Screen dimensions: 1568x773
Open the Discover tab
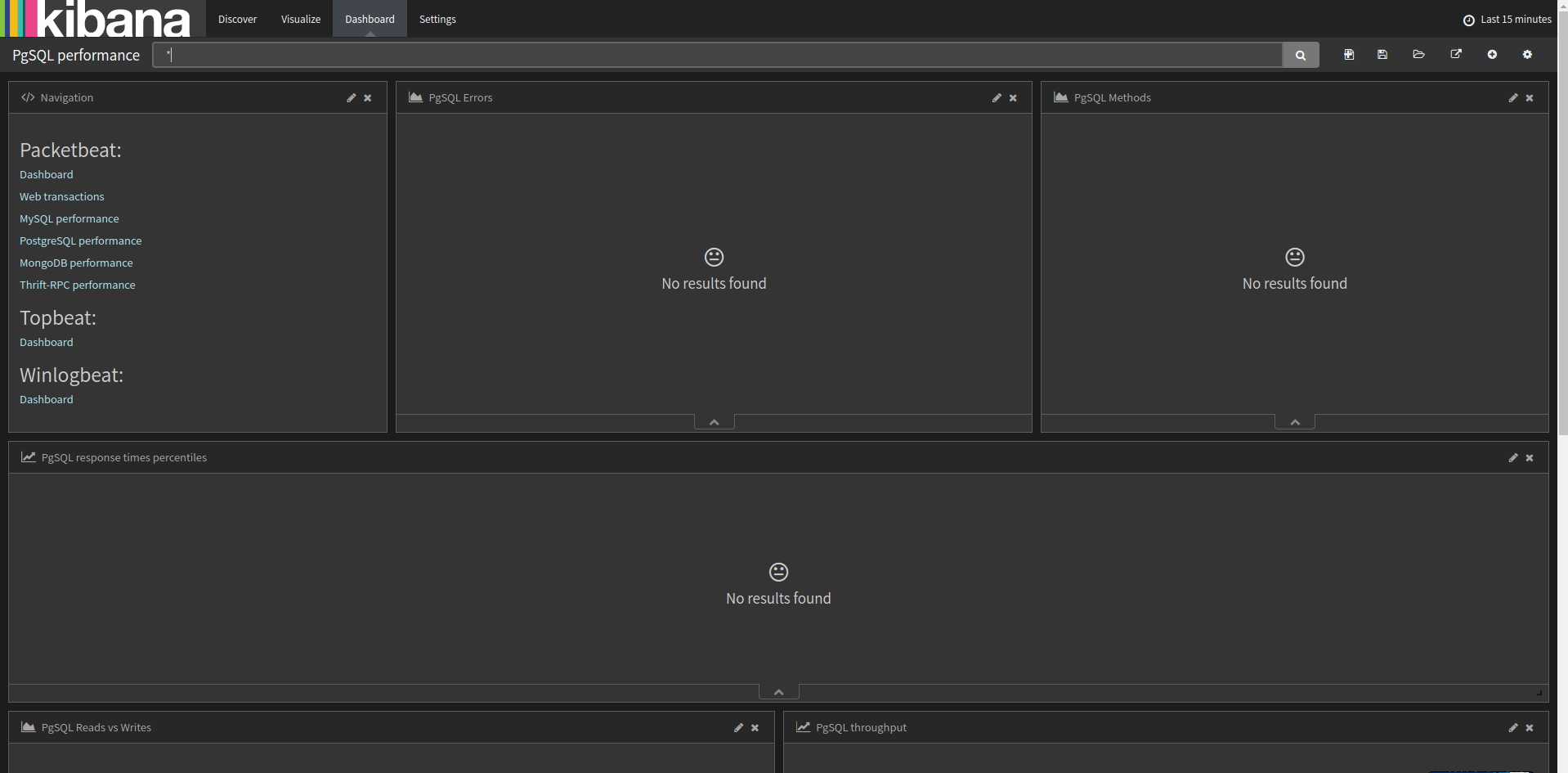237,19
